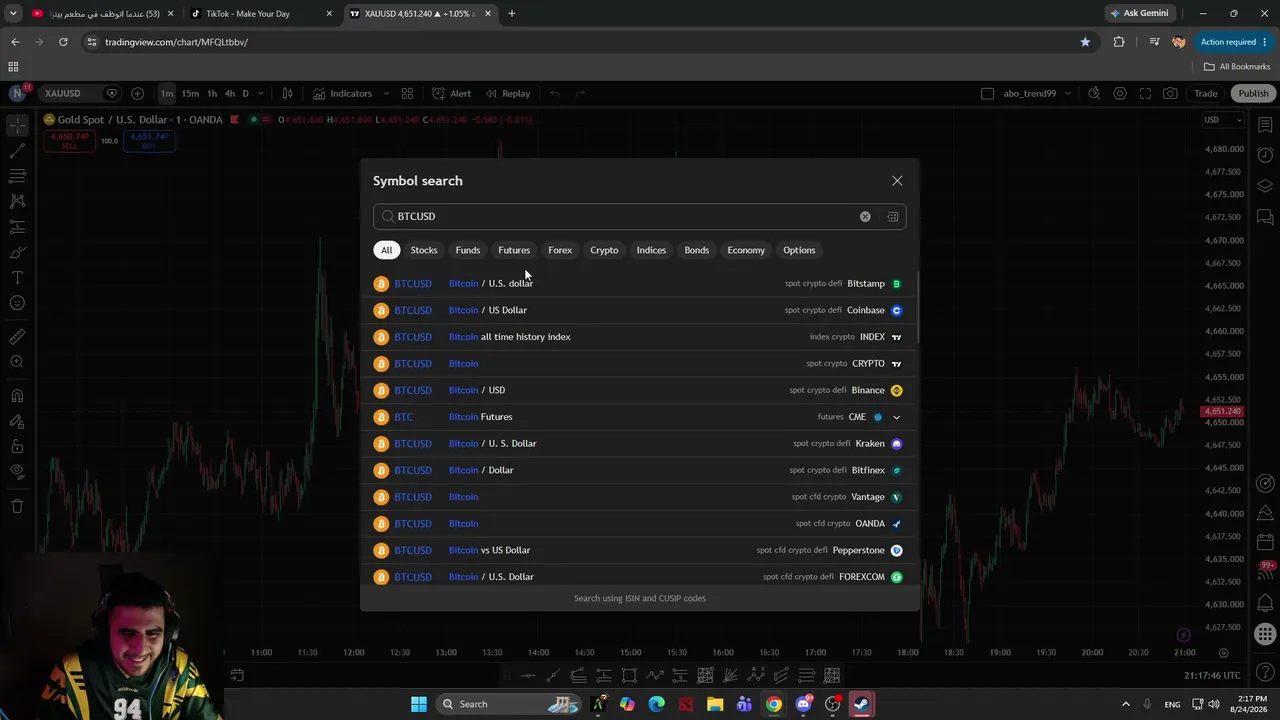Choose BTCUSD from CRYPTO source

(638, 364)
